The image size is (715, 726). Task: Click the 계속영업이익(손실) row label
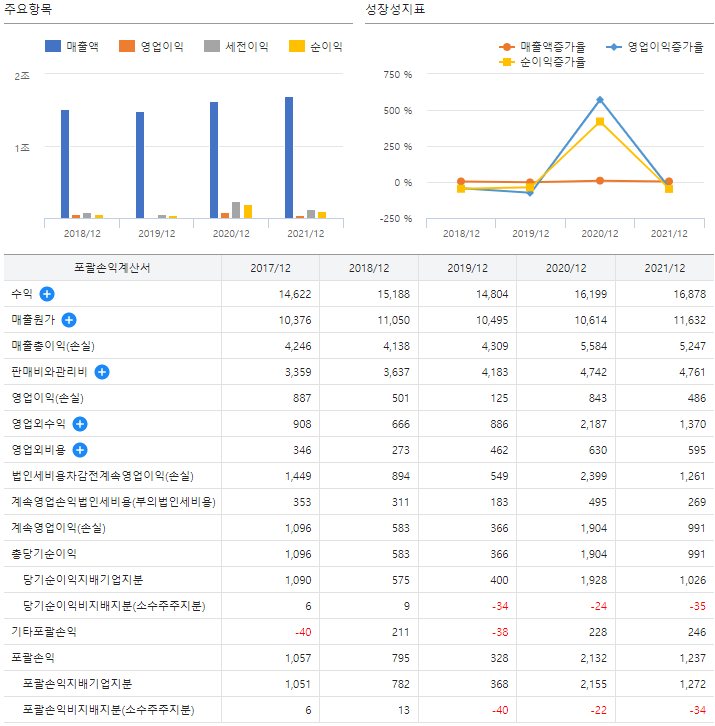58,527
